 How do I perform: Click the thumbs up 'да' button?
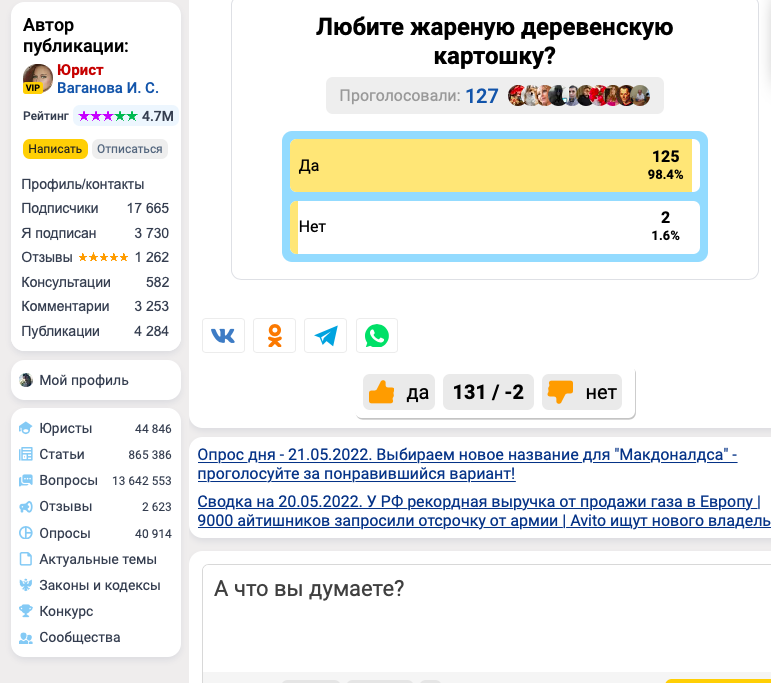pyautogui.click(x=399, y=392)
